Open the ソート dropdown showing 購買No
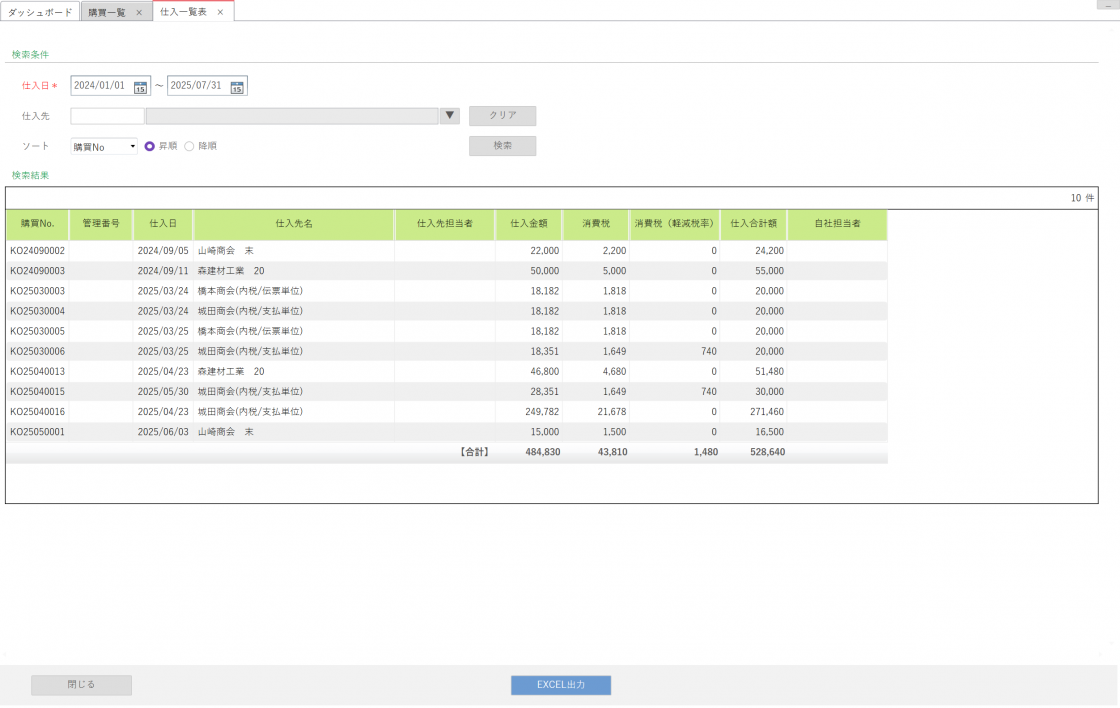 [x=104, y=147]
